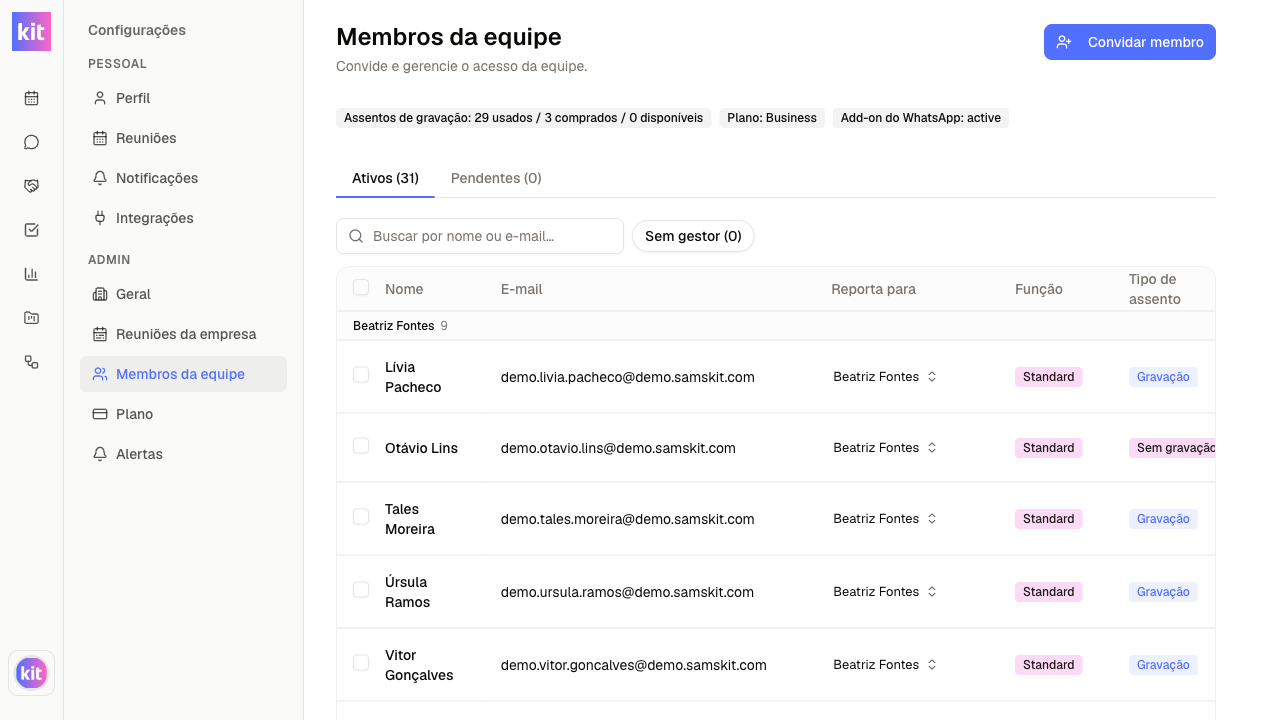Image resolution: width=1280 pixels, height=720 pixels.
Task: Select Úrsula Ramos's row checkbox
Action: (x=361, y=590)
